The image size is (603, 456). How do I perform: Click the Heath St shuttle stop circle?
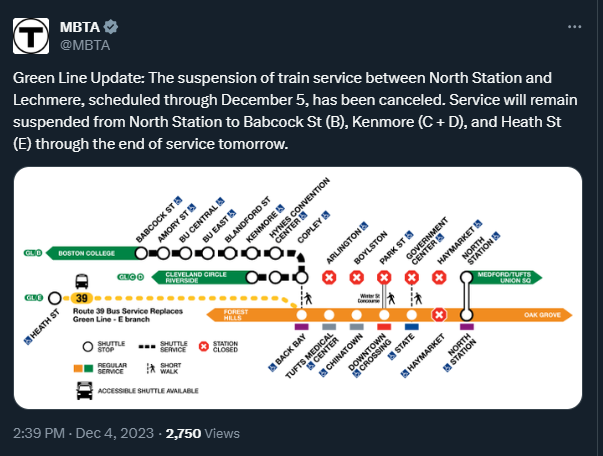tap(54, 297)
